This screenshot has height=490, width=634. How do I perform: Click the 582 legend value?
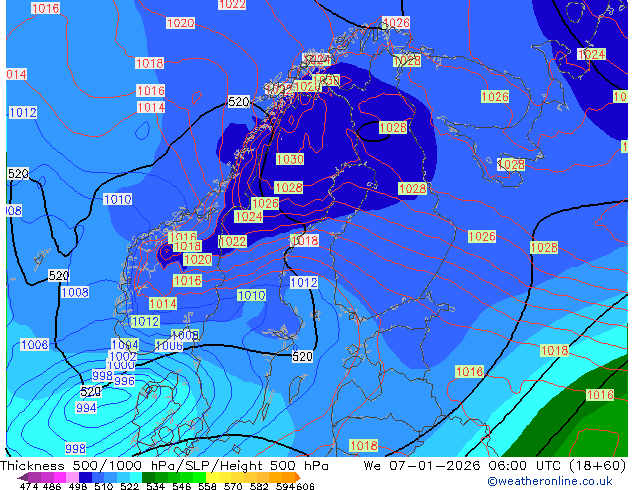pyautogui.click(x=259, y=486)
